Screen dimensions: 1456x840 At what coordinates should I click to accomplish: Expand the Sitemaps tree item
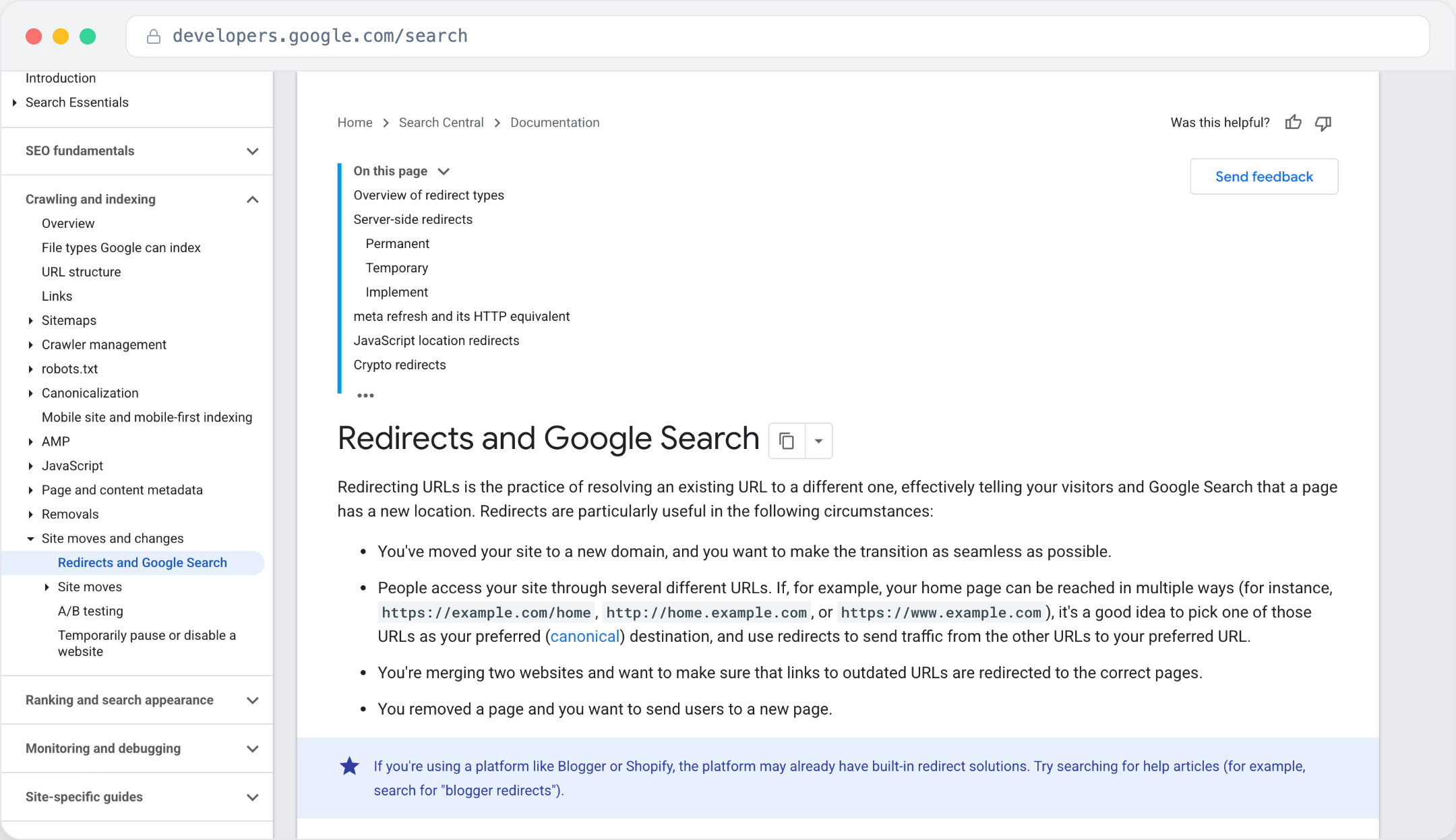pos(30,321)
